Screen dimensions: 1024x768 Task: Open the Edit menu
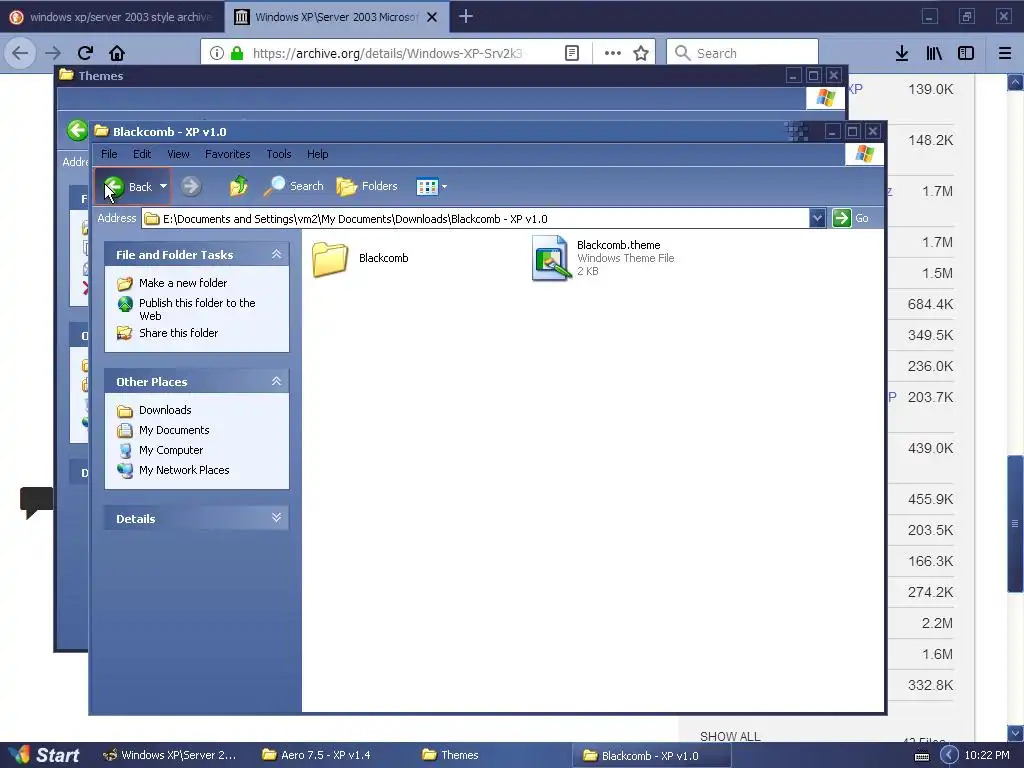[x=142, y=154]
